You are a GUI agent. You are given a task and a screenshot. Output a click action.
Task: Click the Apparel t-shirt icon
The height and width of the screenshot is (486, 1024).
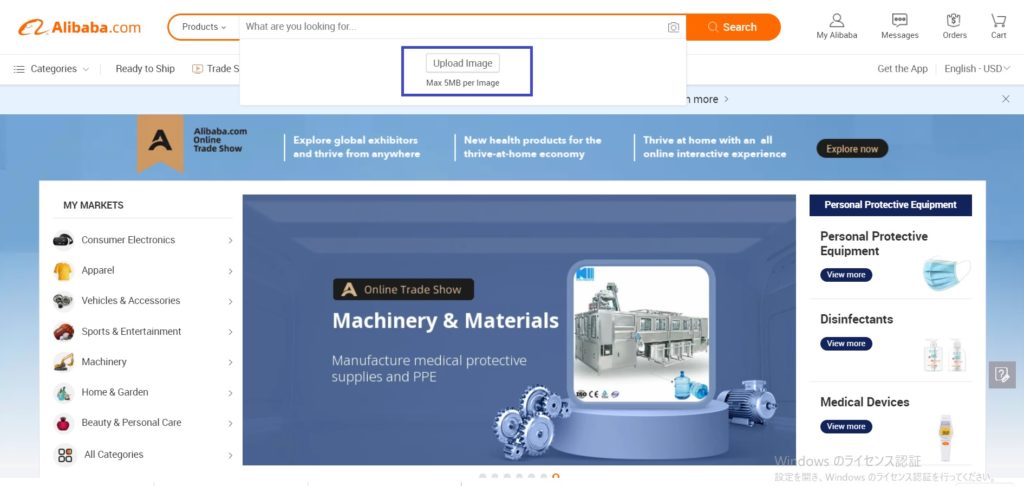pyautogui.click(x=63, y=270)
